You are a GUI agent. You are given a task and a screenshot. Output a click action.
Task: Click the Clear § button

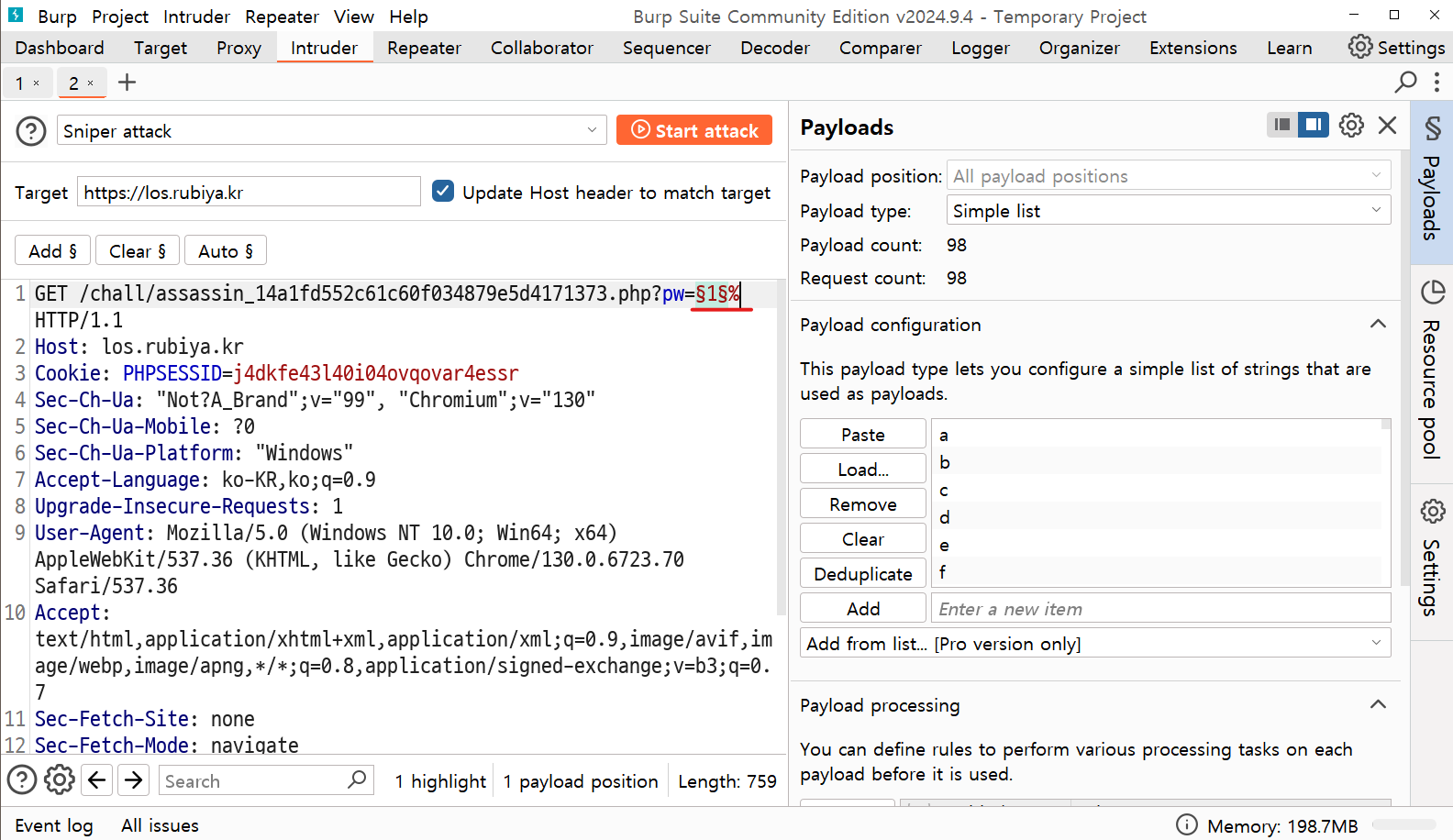point(138,250)
